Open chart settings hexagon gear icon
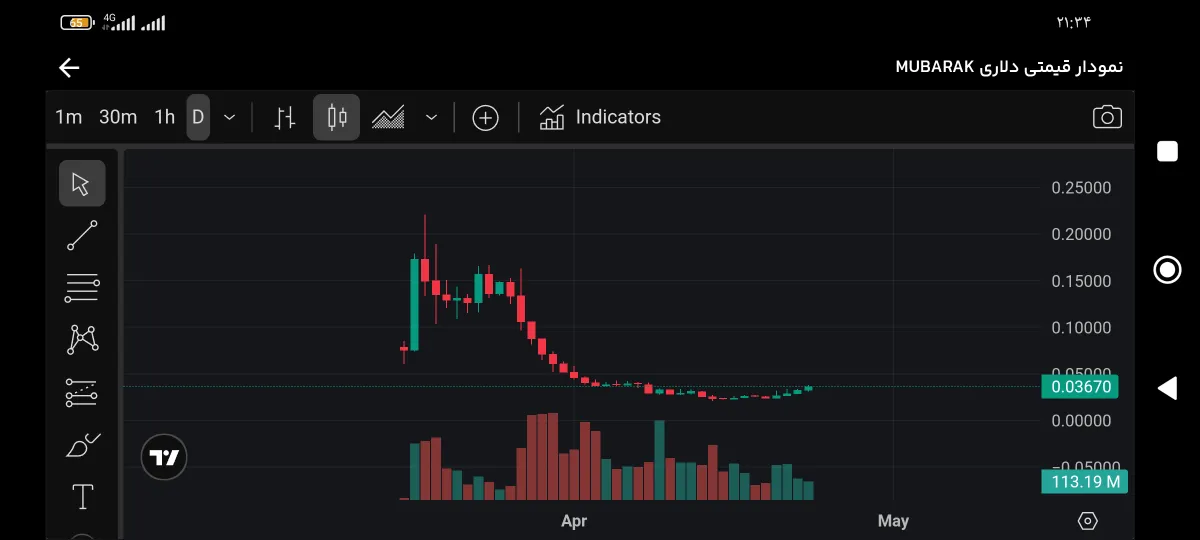The height and width of the screenshot is (540, 1200). [1088, 521]
